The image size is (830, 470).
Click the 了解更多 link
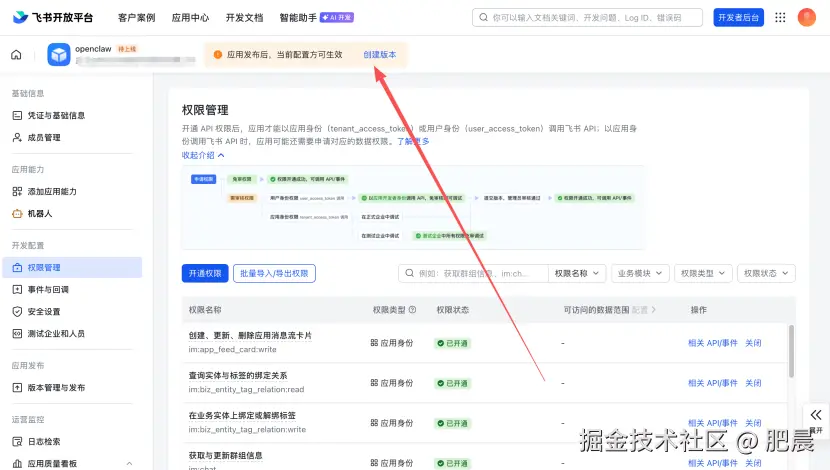[x=413, y=141]
